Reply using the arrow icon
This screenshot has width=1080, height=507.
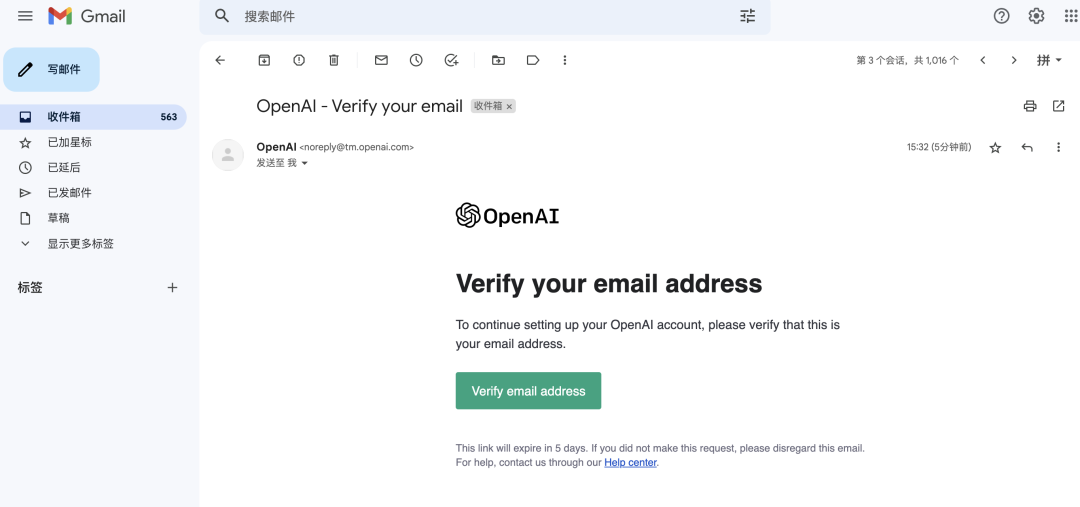(1027, 147)
